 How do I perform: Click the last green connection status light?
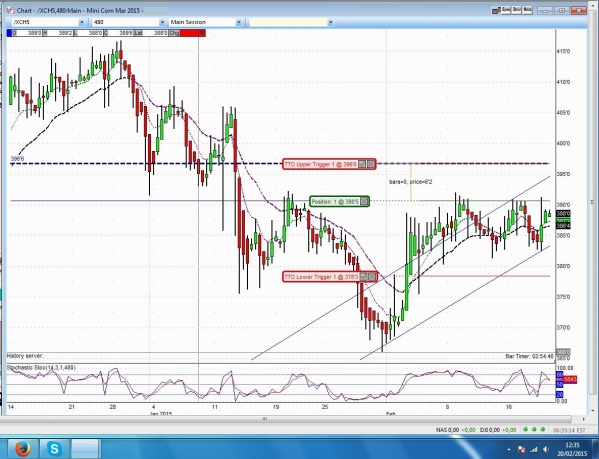543,430
